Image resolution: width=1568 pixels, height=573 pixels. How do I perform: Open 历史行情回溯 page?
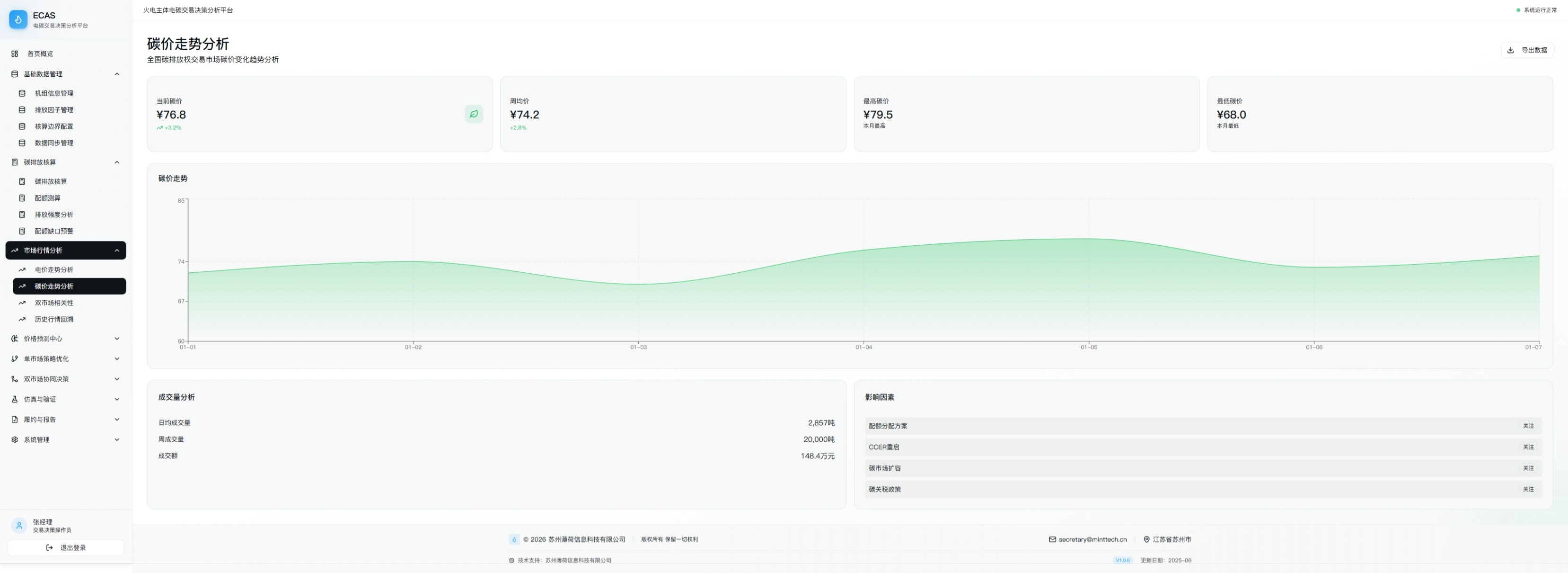[53, 319]
